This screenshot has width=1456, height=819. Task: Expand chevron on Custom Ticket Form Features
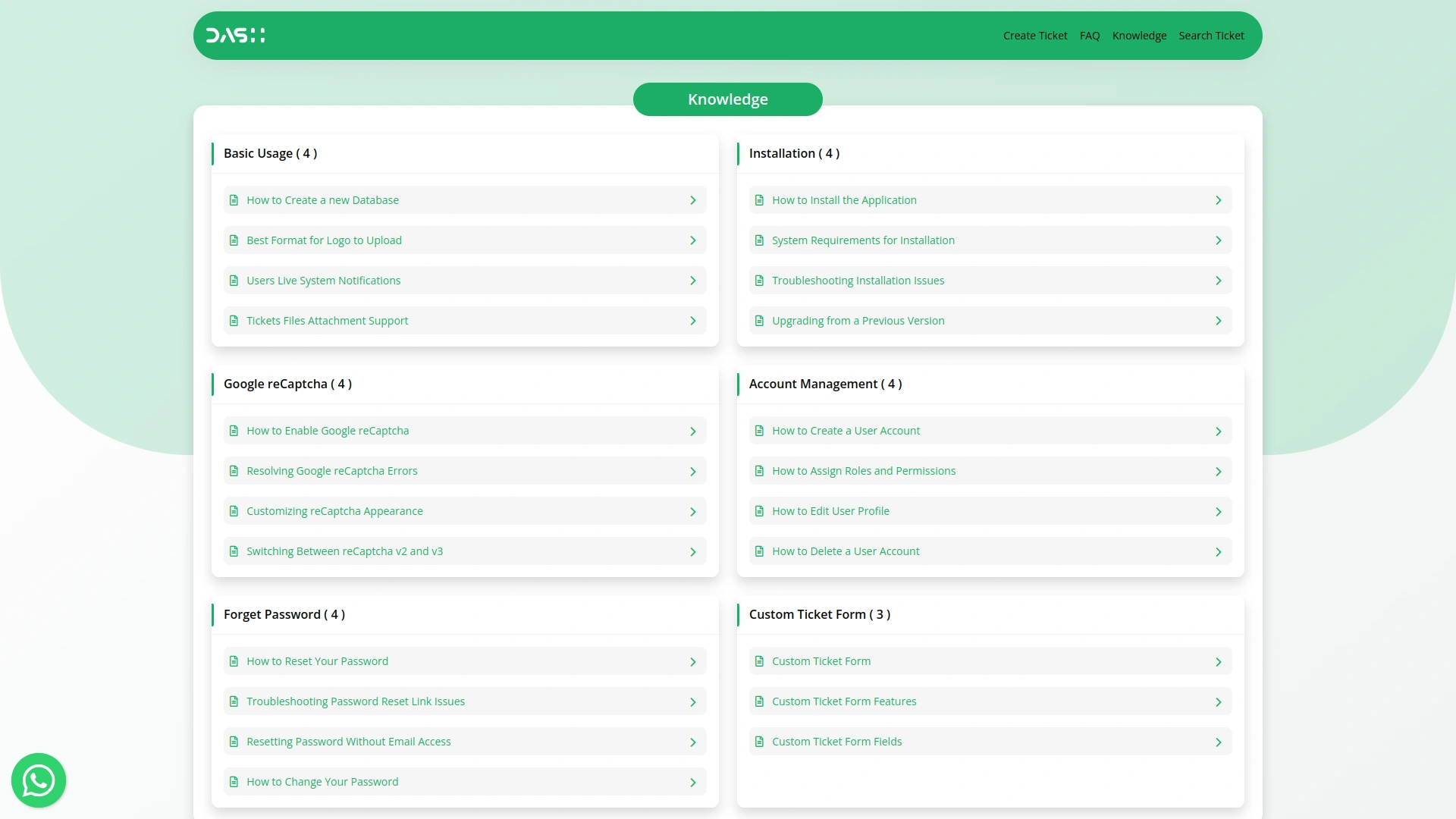click(x=1218, y=702)
